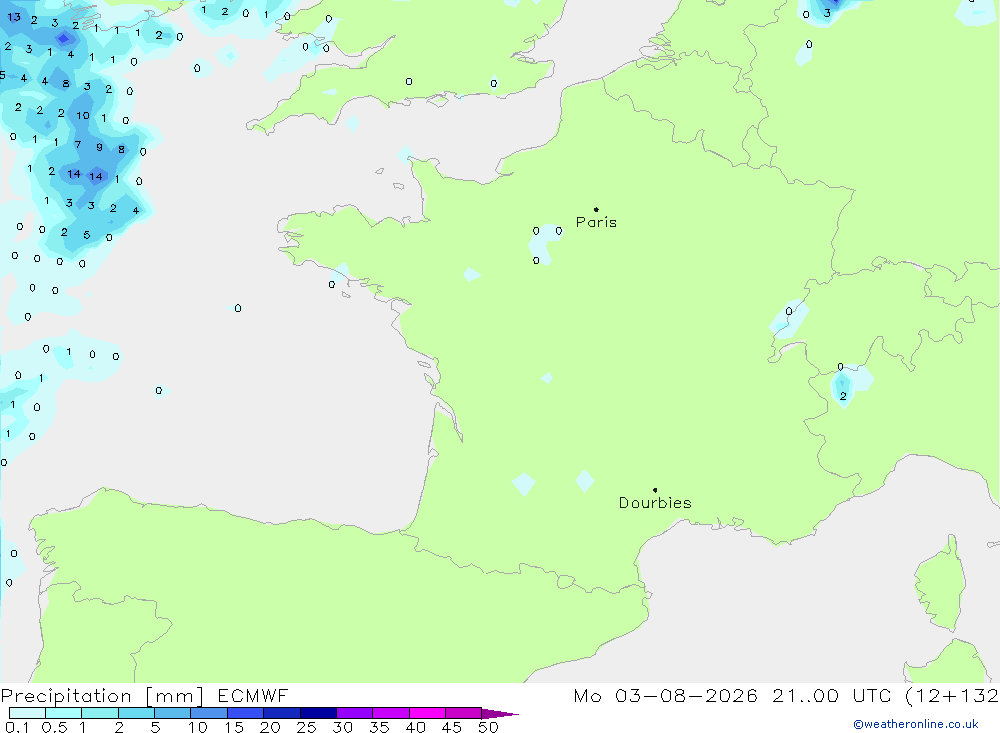The image size is (1000, 733).
Task: Click the 45 legend scale label
Action: [452, 727]
